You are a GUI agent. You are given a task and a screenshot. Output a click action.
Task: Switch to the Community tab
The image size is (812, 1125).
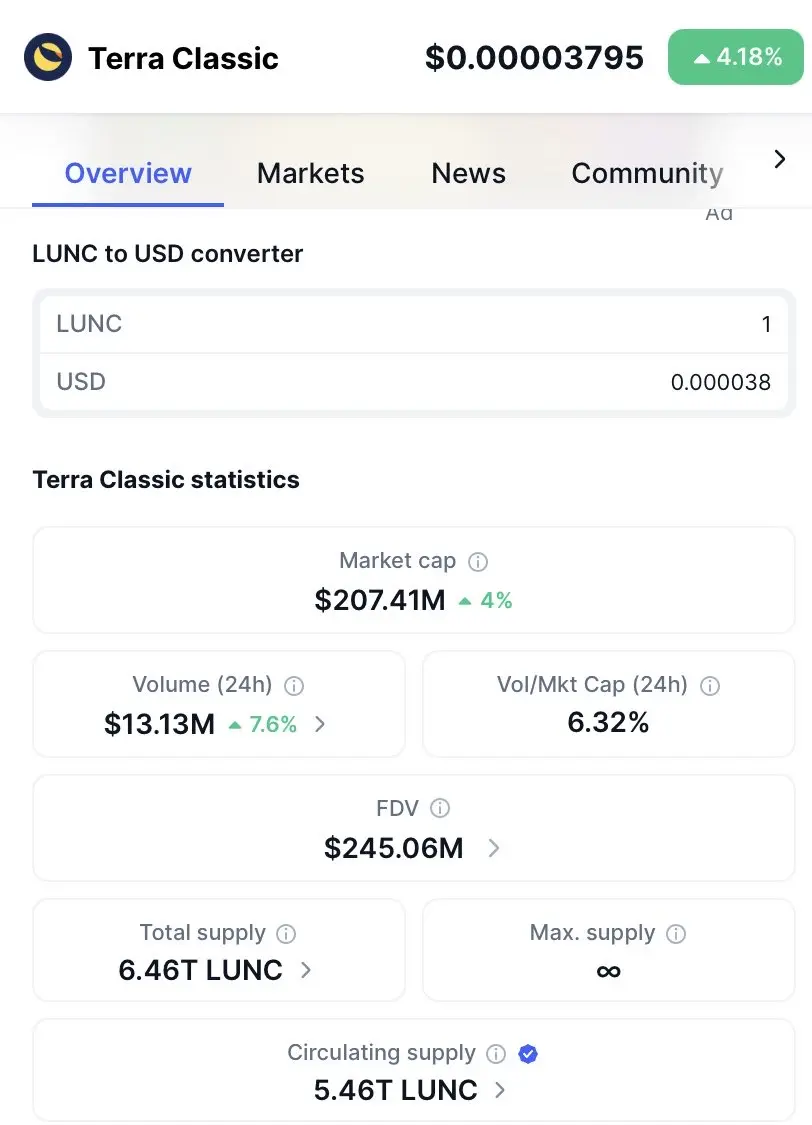coord(647,174)
